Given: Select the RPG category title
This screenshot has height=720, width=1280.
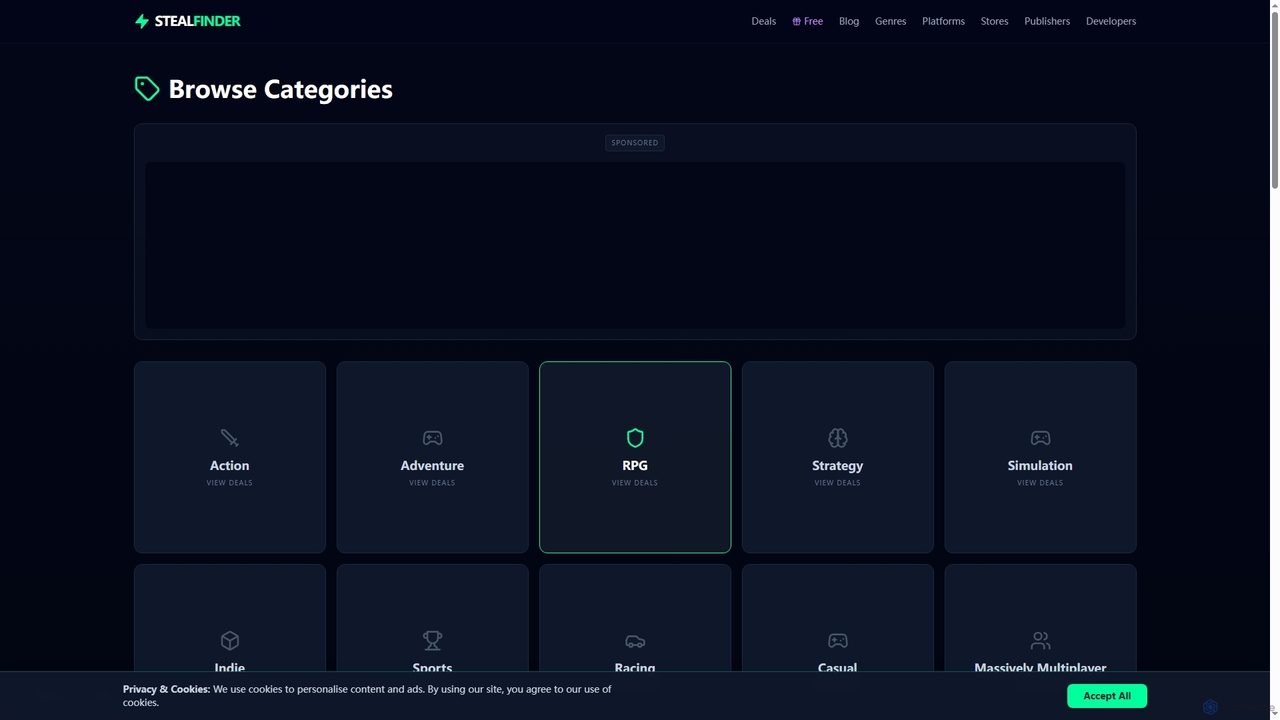Looking at the screenshot, I should point(635,465).
